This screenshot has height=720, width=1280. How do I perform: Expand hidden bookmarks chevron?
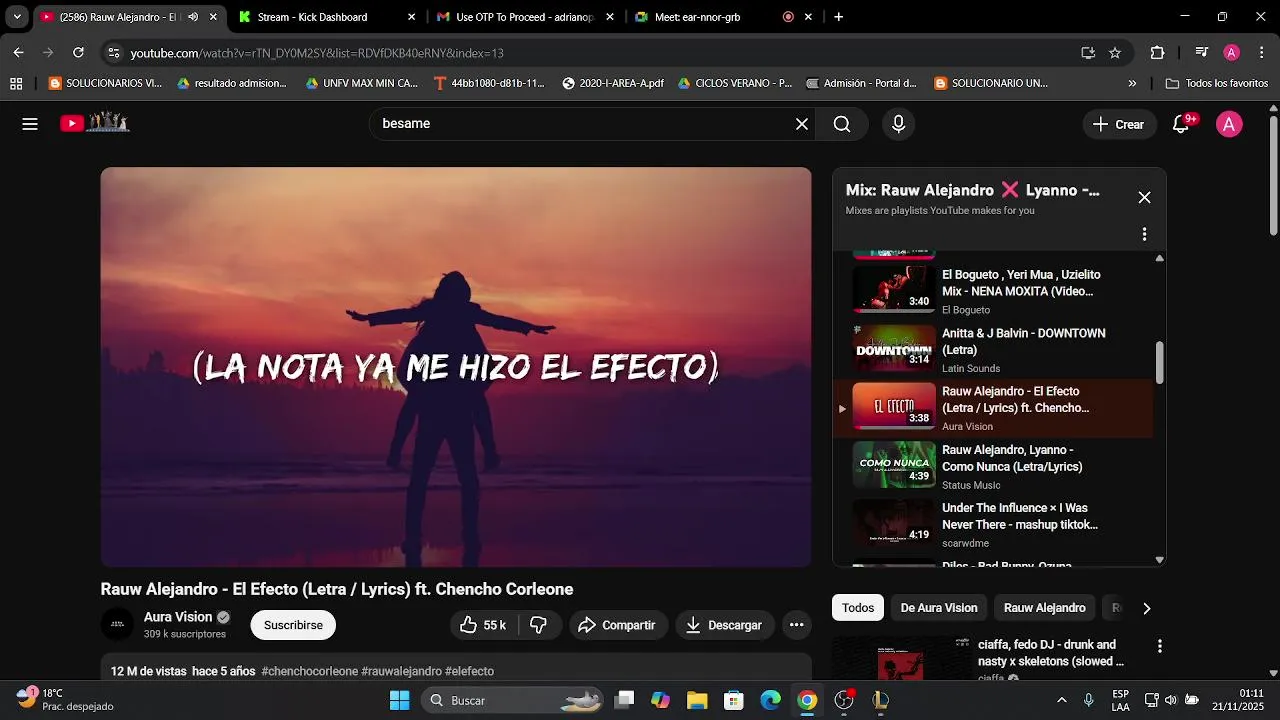tap(1132, 83)
